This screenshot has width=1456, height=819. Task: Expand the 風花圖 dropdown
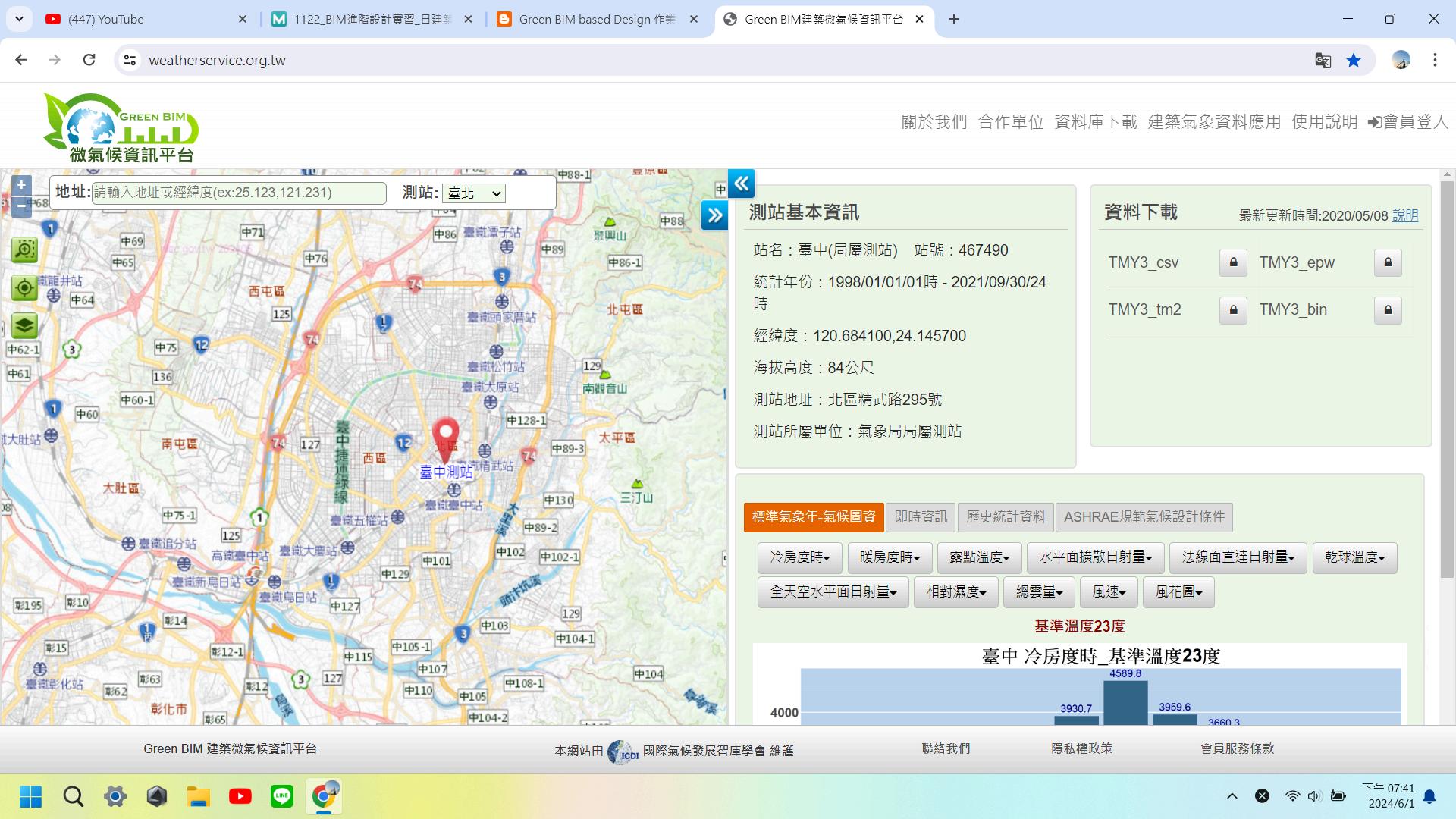coord(1178,592)
